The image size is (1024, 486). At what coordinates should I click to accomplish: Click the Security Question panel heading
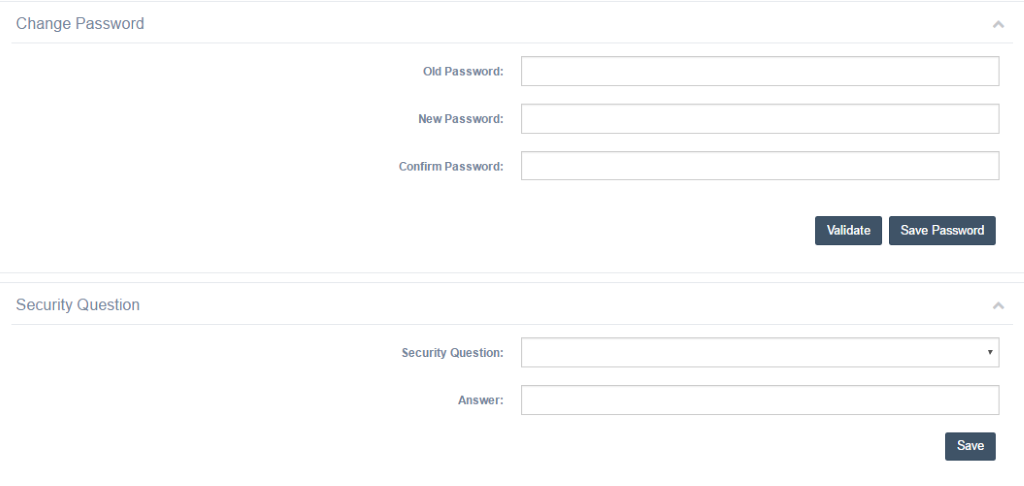pyautogui.click(x=78, y=305)
